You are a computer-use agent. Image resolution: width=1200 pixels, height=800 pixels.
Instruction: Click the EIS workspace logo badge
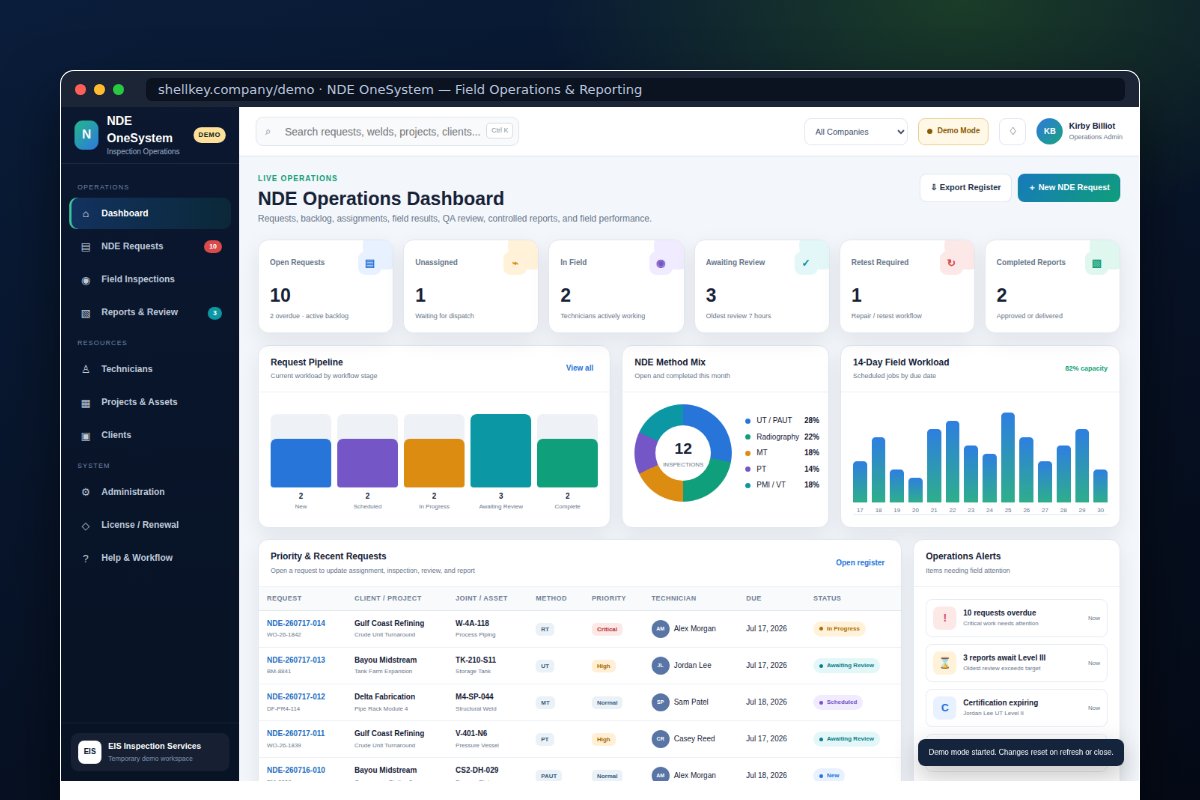point(90,751)
